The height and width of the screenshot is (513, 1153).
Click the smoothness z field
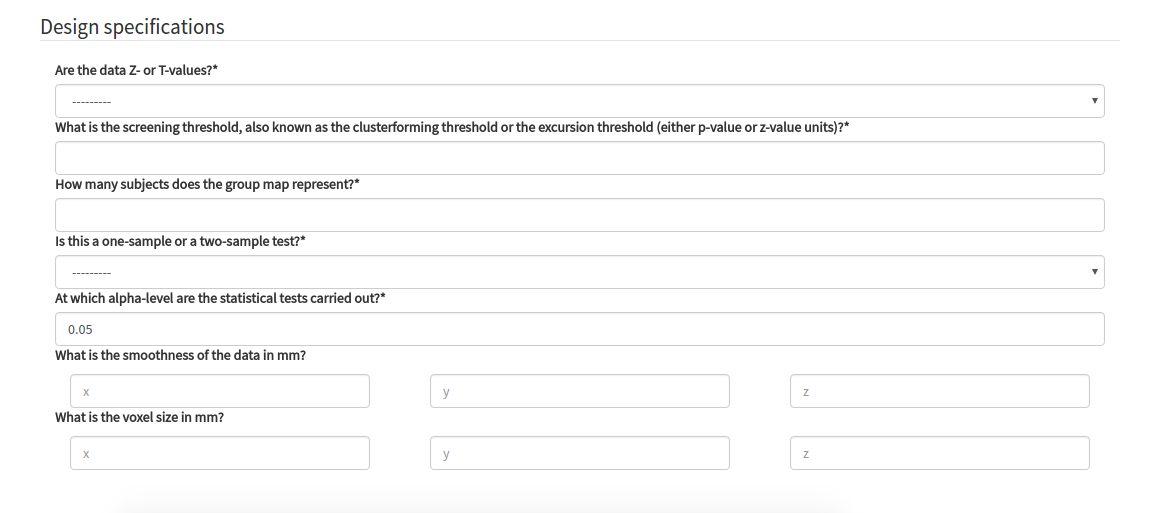coord(940,391)
